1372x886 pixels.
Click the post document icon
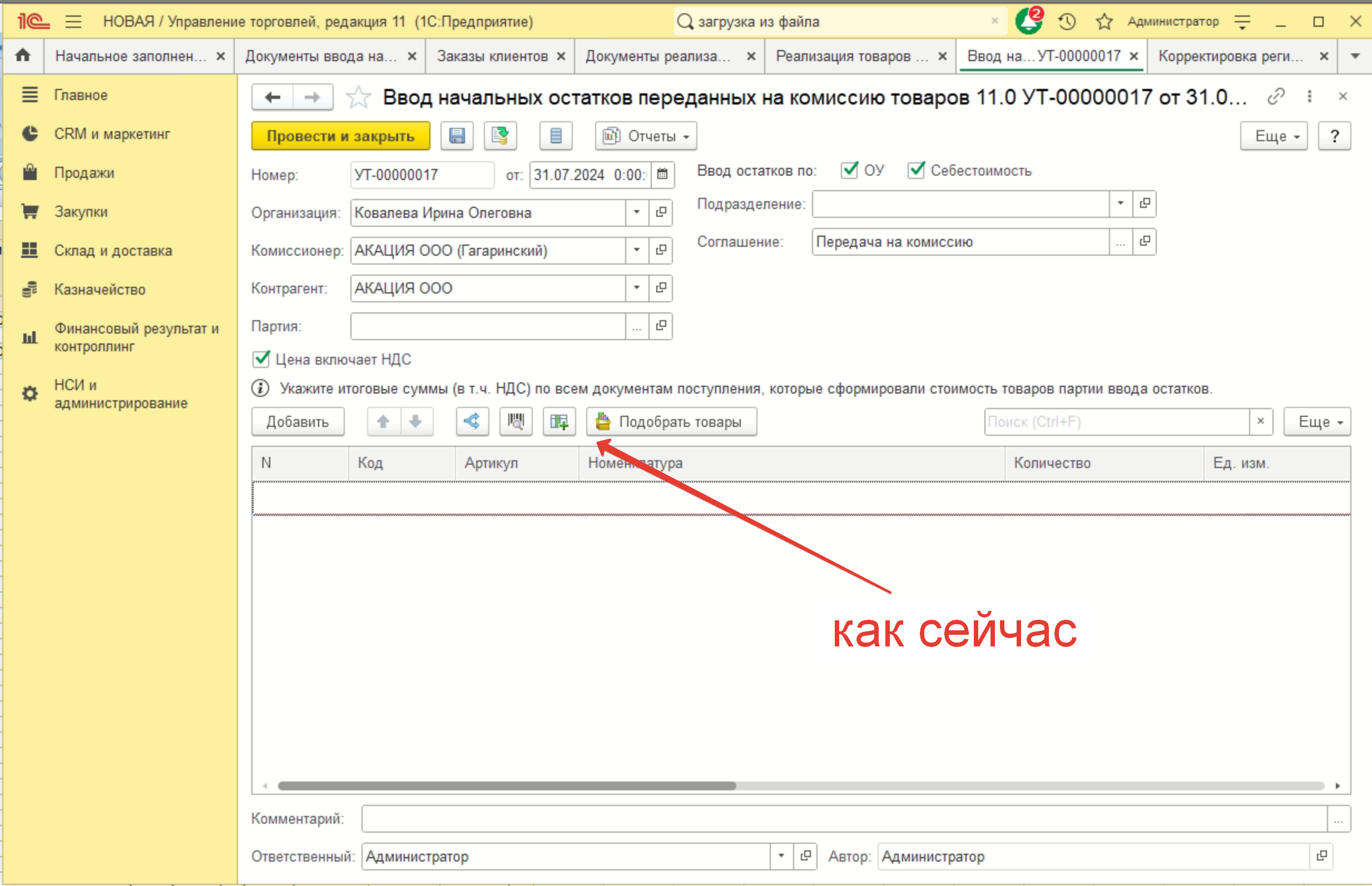coord(500,136)
